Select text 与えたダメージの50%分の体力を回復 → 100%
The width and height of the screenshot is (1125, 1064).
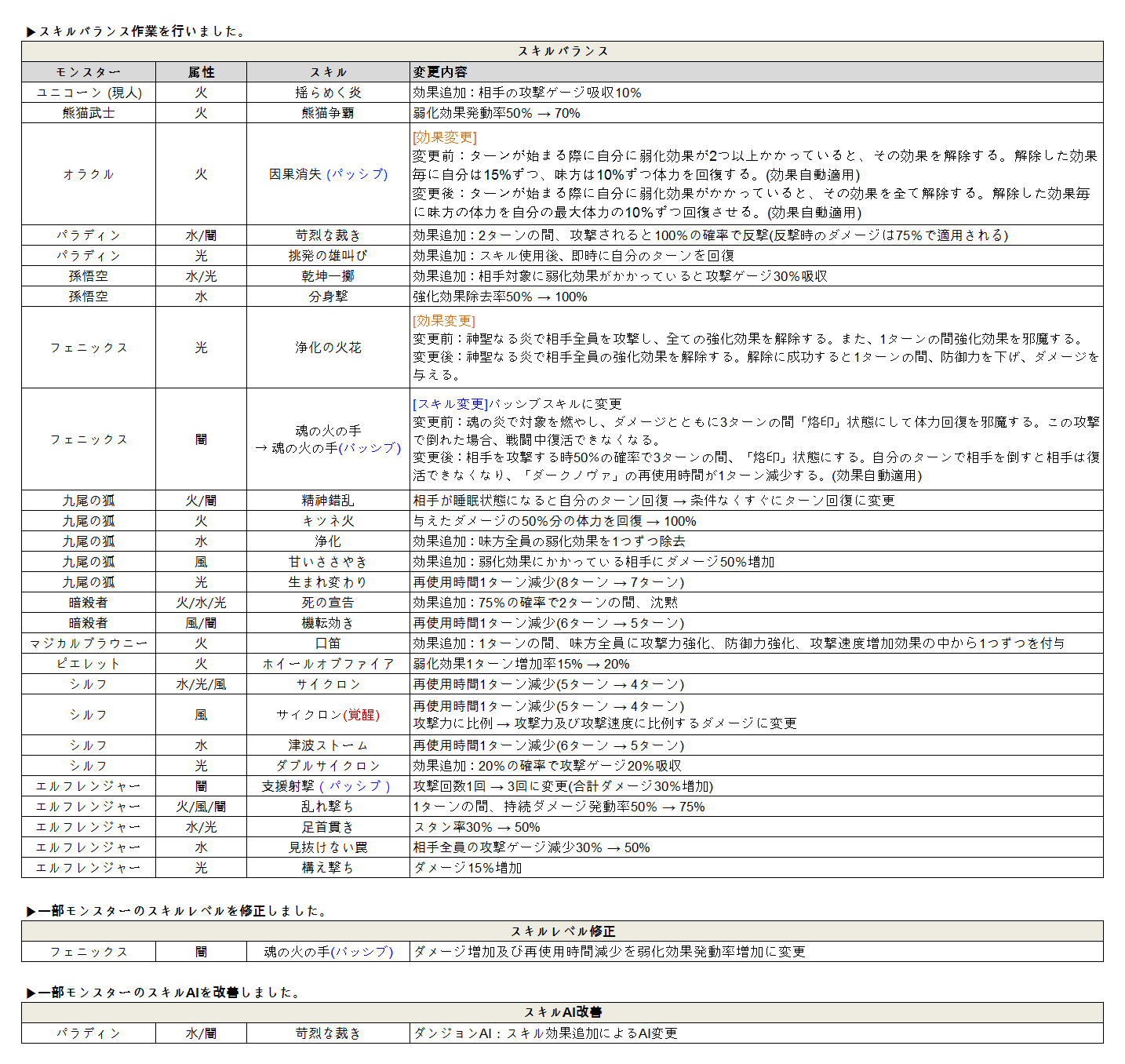click(x=555, y=521)
